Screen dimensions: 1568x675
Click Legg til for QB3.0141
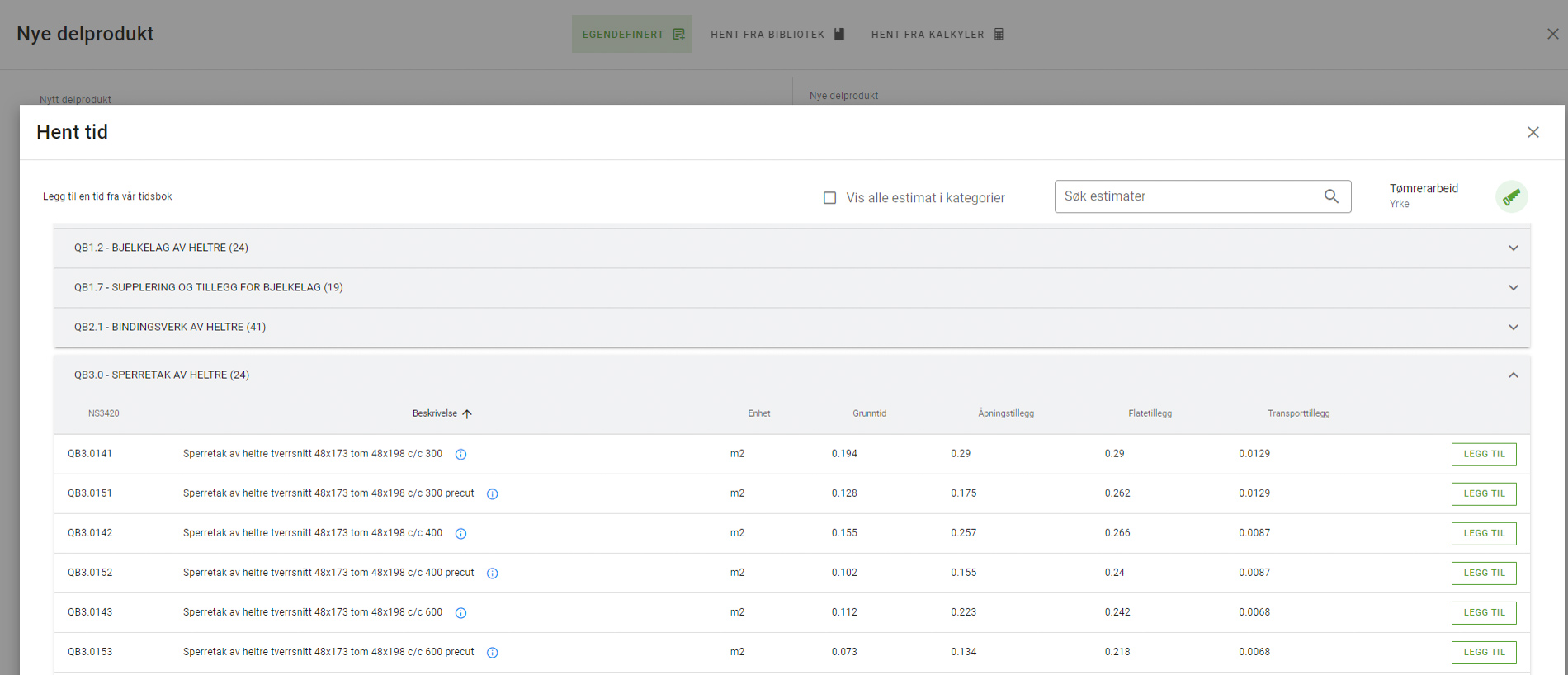tap(1484, 454)
